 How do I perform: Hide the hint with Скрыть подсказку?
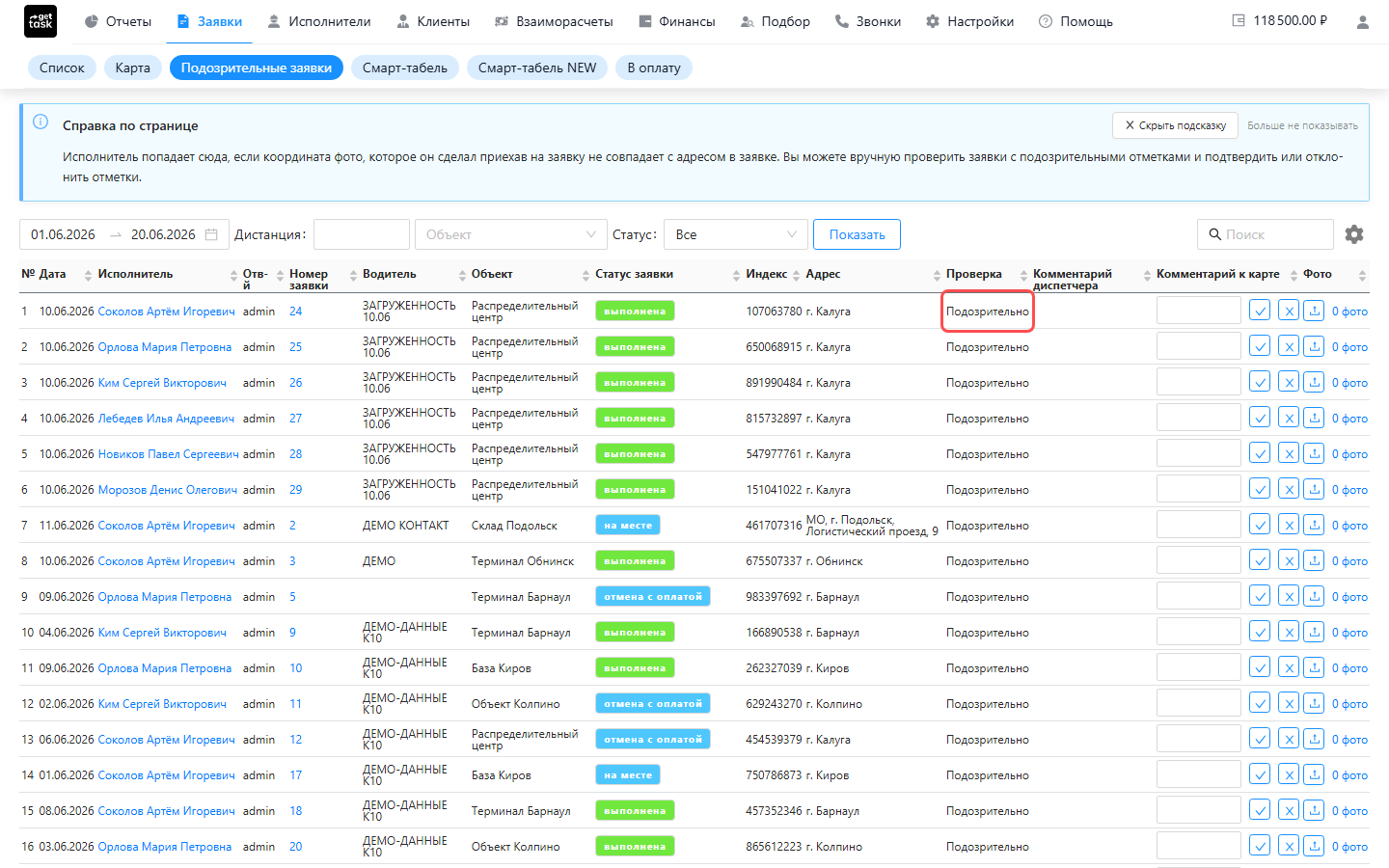1175,125
